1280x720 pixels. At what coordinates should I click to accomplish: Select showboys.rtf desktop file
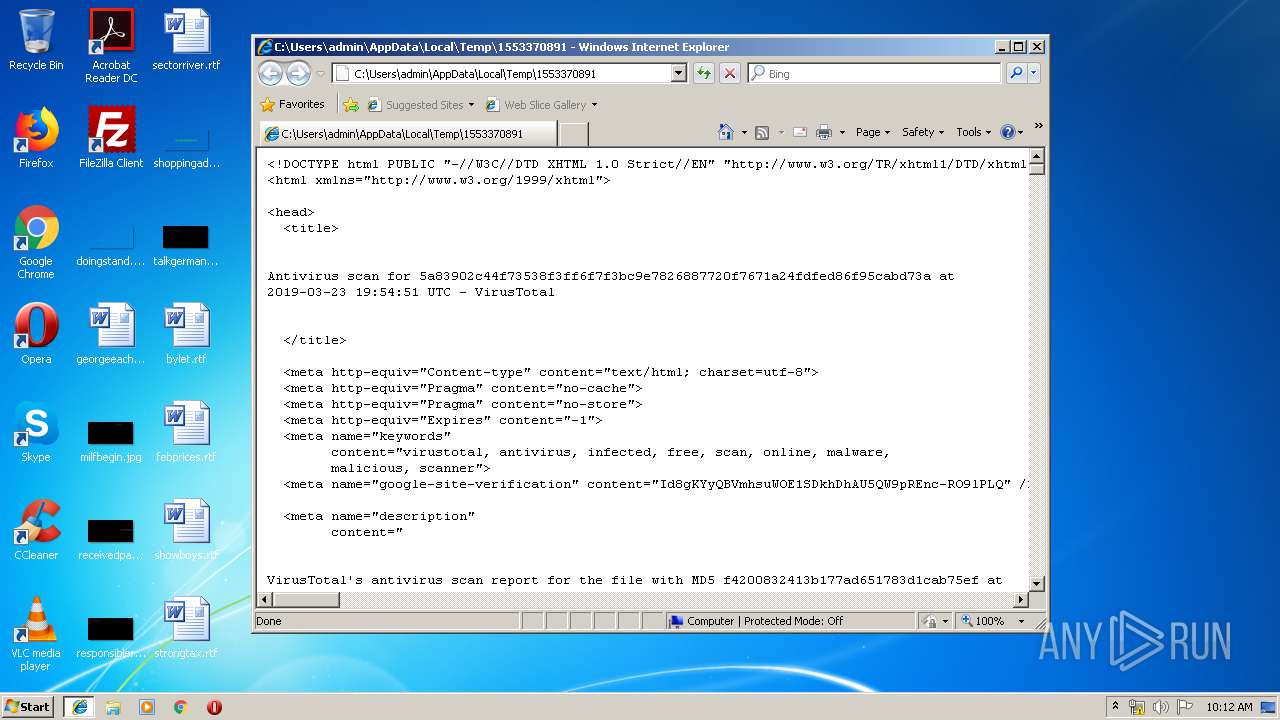pos(186,530)
